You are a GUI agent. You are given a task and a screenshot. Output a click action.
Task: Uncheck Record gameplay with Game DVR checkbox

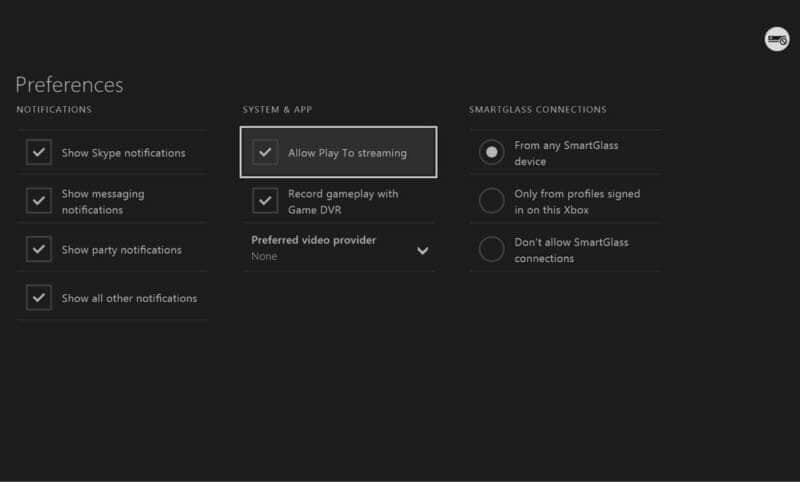[x=265, y=201]
